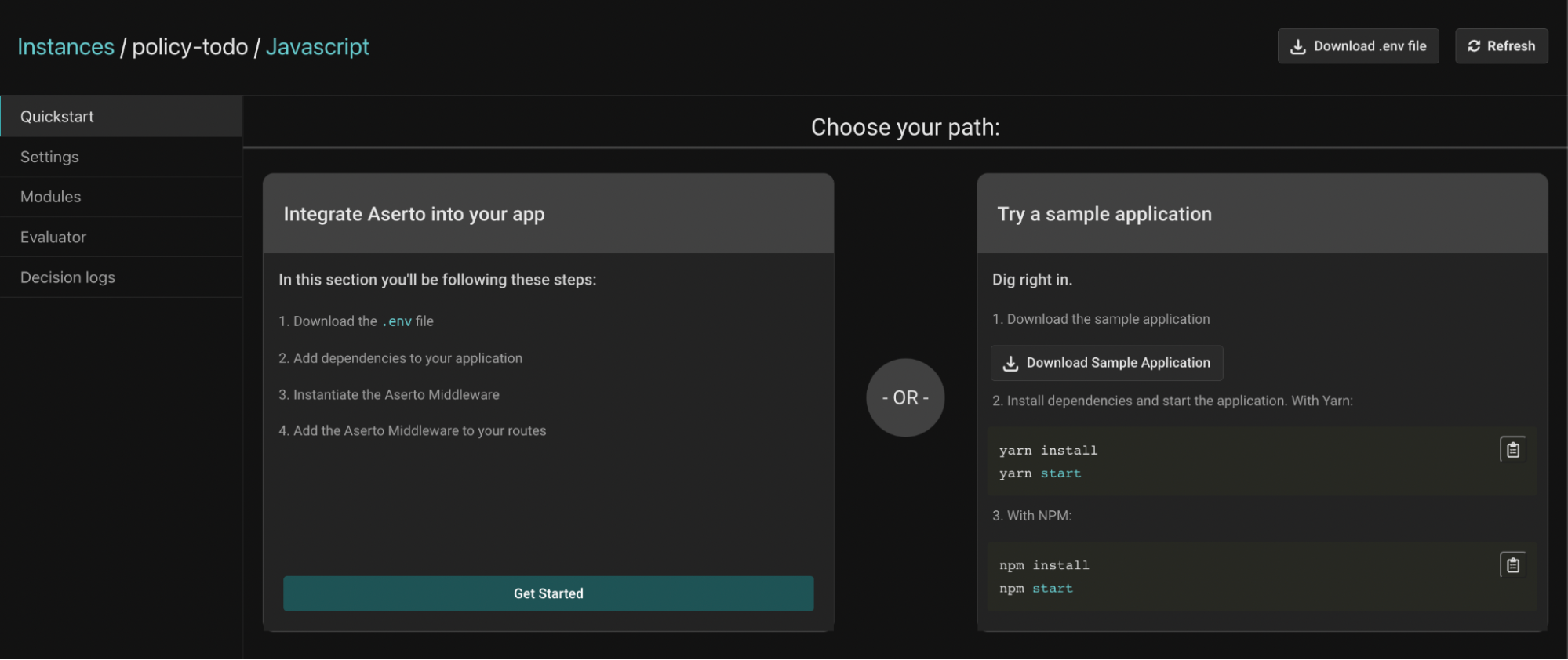The width and height of the screenshot is (1568, 660).
Task: Click the Download .env file button
Action: click(x=1358, y=46)
